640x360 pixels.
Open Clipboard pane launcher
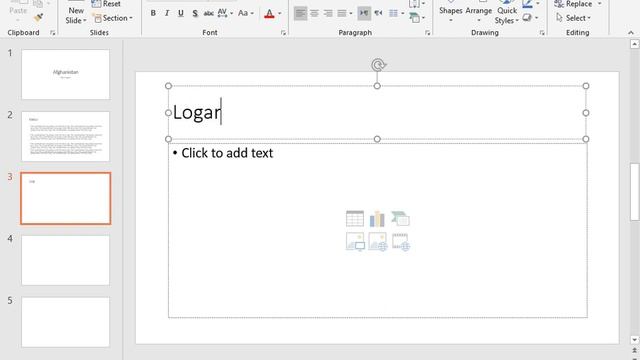point(53,33)
